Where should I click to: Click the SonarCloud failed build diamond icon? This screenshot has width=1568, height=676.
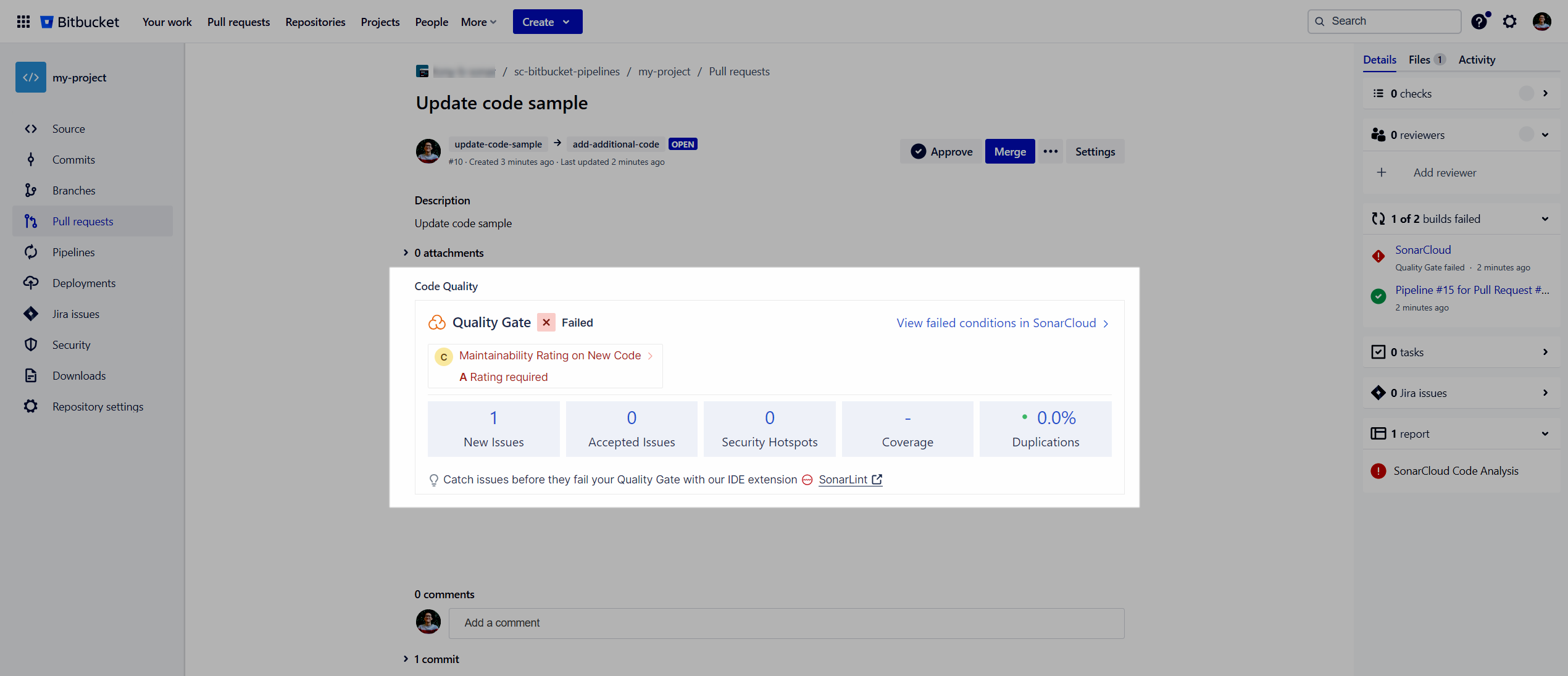pyautogui.click(x=1378, y=256)
